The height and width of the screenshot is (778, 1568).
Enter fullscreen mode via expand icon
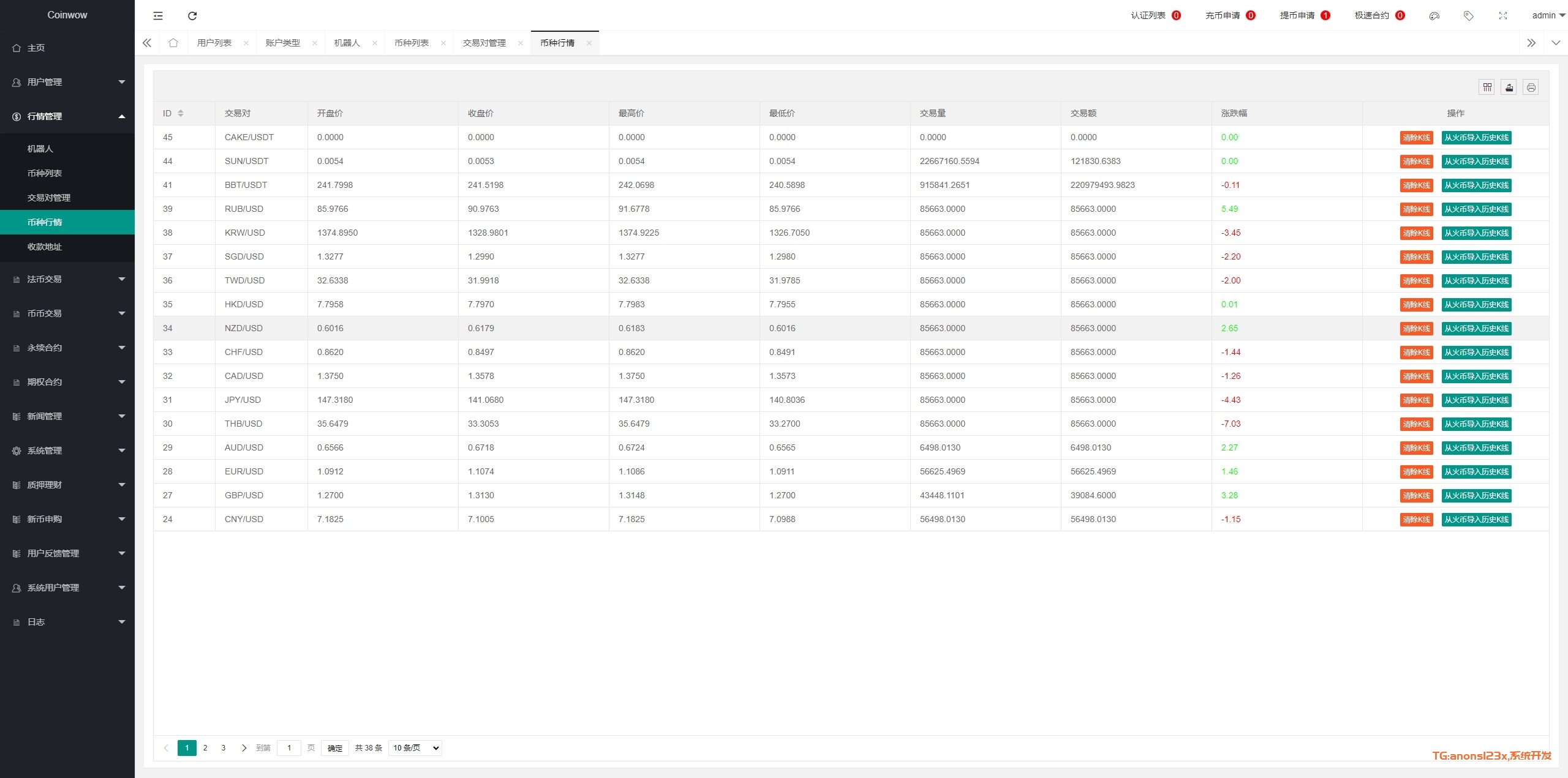[x=1502, y=16]
